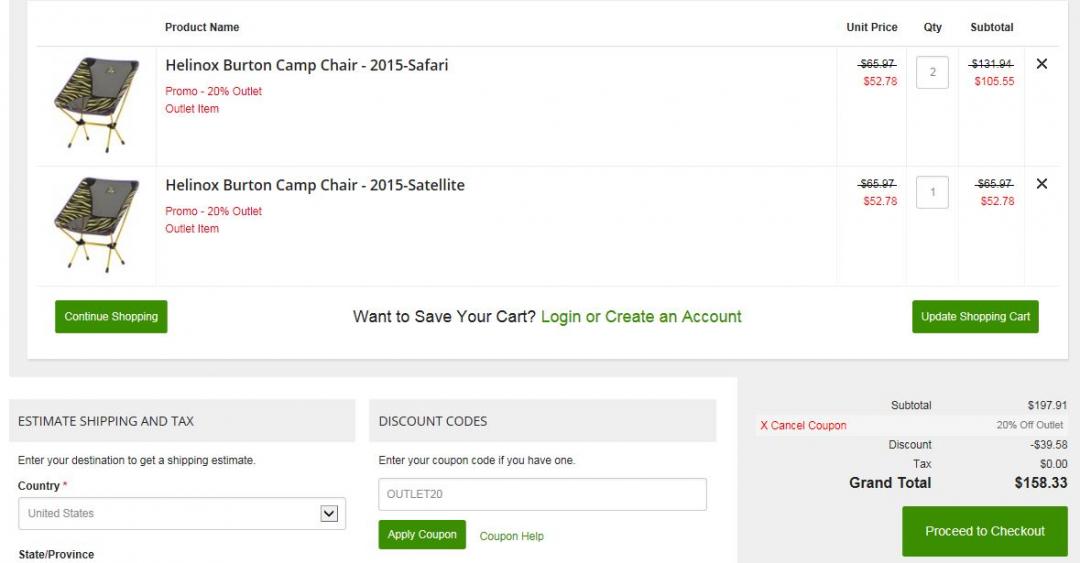
Task: Click the Country dropdown arrow icon
Action: click(x=329, y=514)
